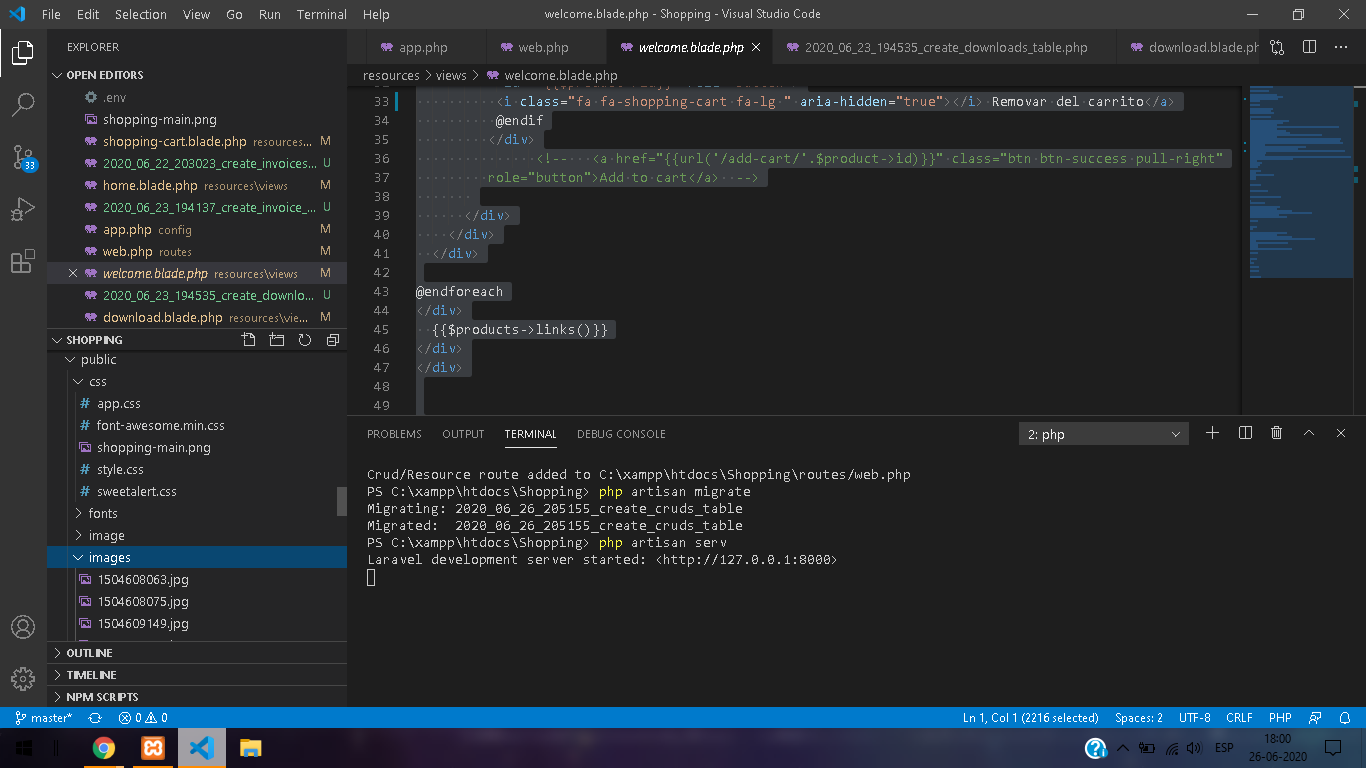Select terminal from '2: php' dropdown
This screenshot has height=768, width=1366.
pyautogui.click(x=1103, y=434)
